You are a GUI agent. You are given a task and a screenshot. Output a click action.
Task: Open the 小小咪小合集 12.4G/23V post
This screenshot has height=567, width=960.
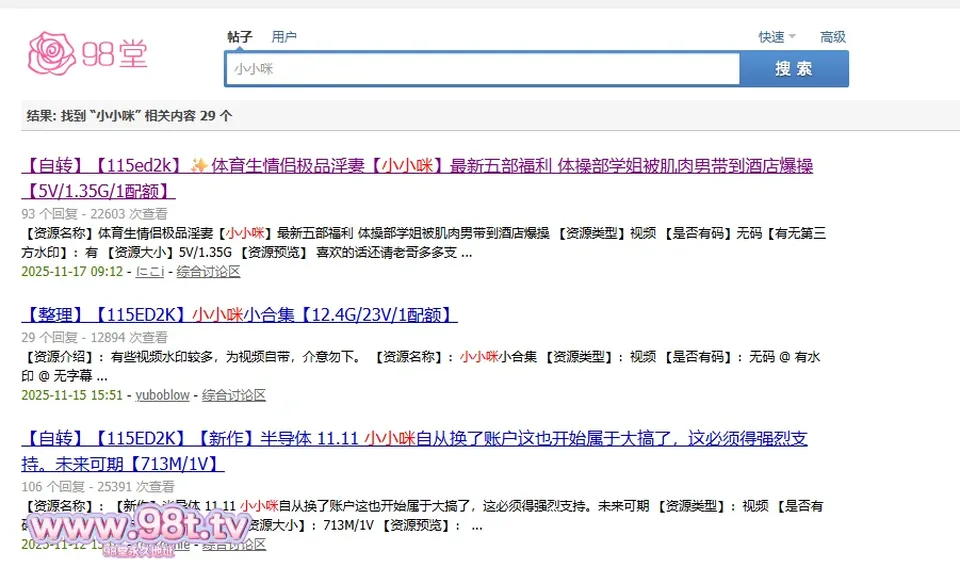click(239, 315)
